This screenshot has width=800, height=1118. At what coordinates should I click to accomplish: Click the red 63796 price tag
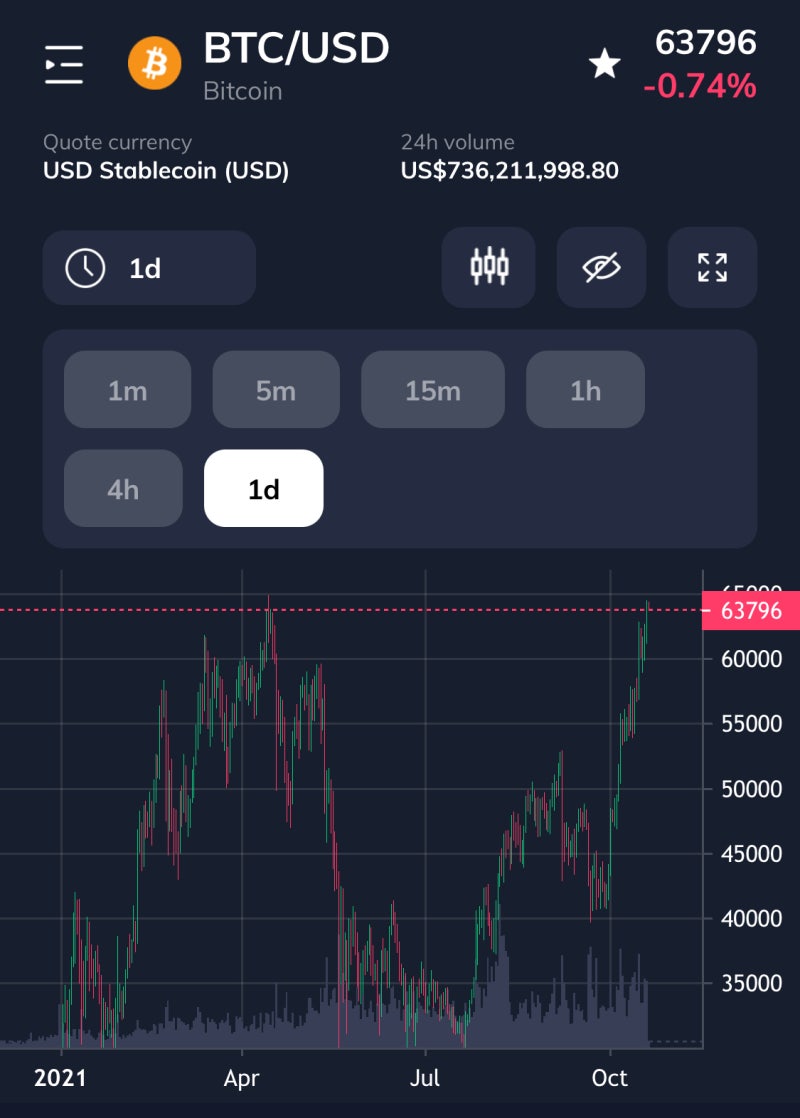click(751, 610)
